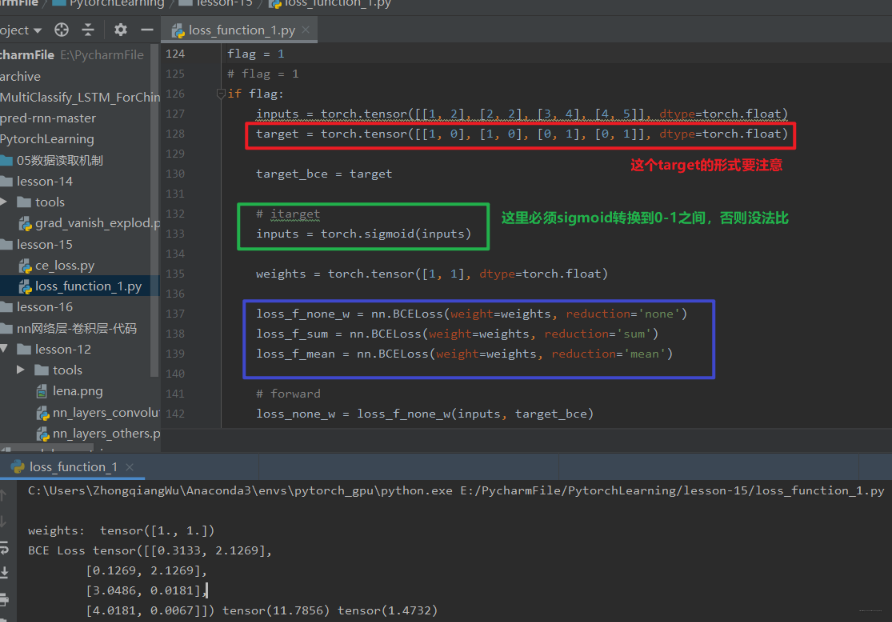The height and width of the screenshot is (622, 892).
Task: Close the loss_function_1.py editor tab
Action: [306, 30]
